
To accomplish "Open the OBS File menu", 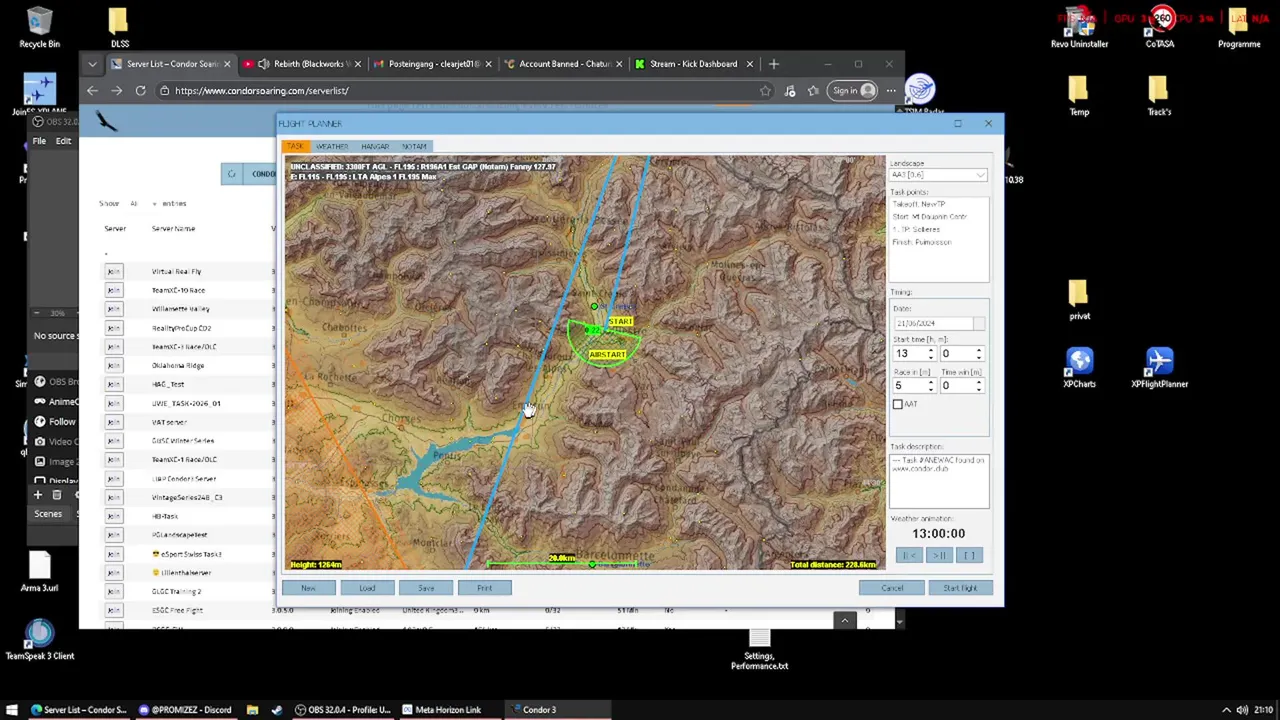I will tap(39, 141).
